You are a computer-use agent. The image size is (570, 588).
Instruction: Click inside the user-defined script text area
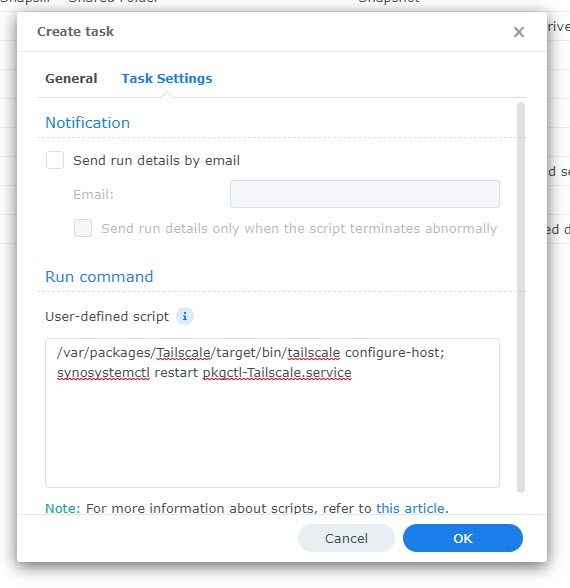pos(272,413)
